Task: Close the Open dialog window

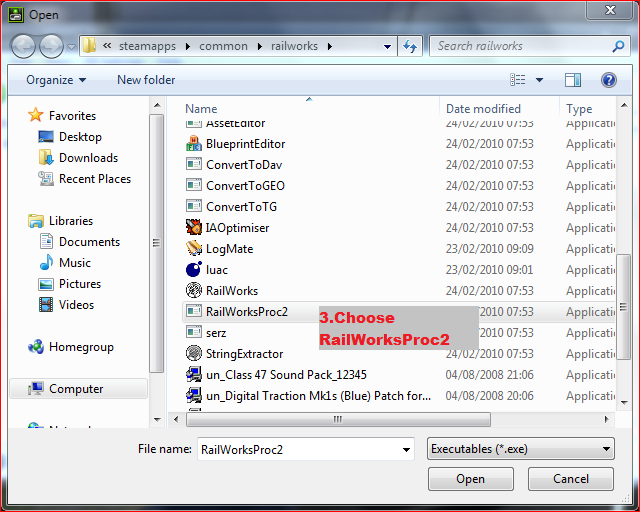Action: pos(610,9)
